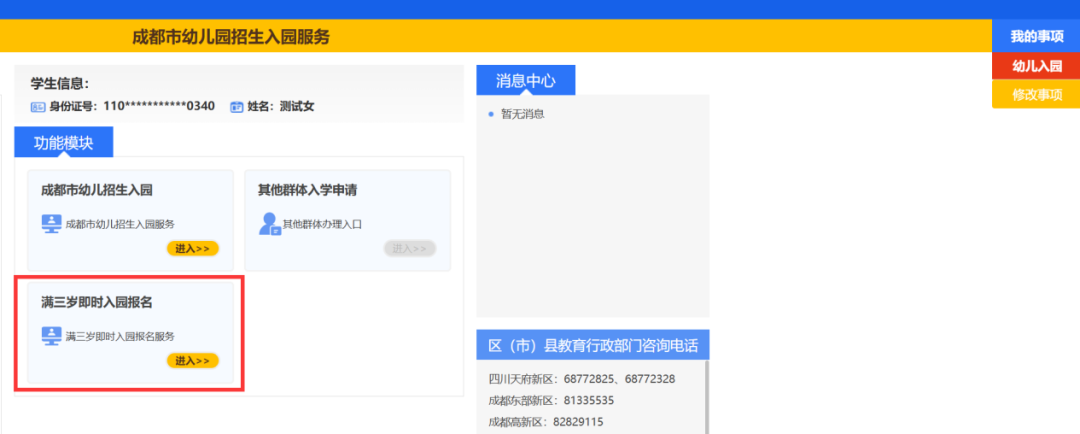Click the ID card icon beside 身份证号
This screenshot has width=1080, height=434.
click(38, 106)
